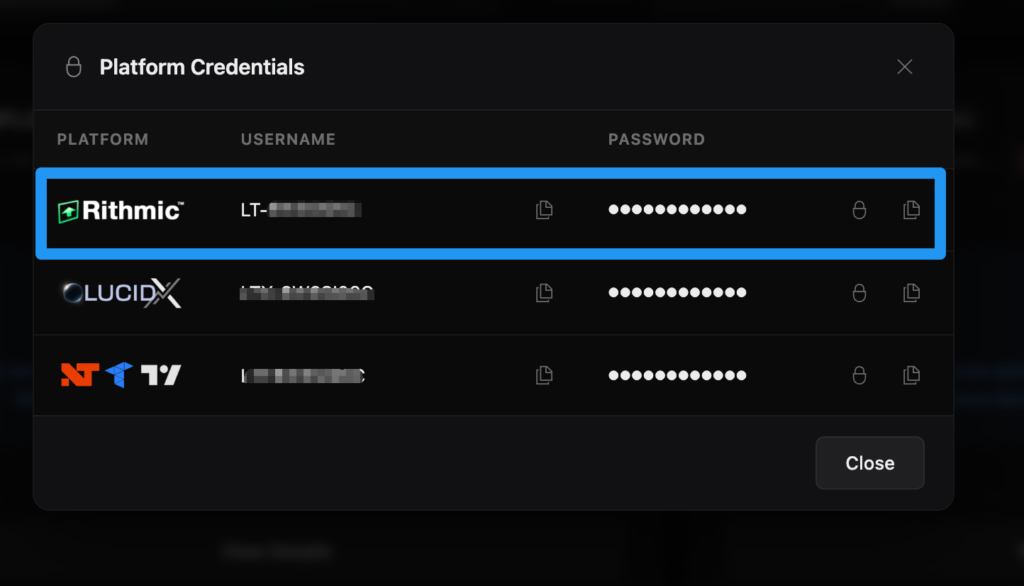Select the Rithmic username text
Viewport: 1024px width, 586px height.
[x=300, y=210]
